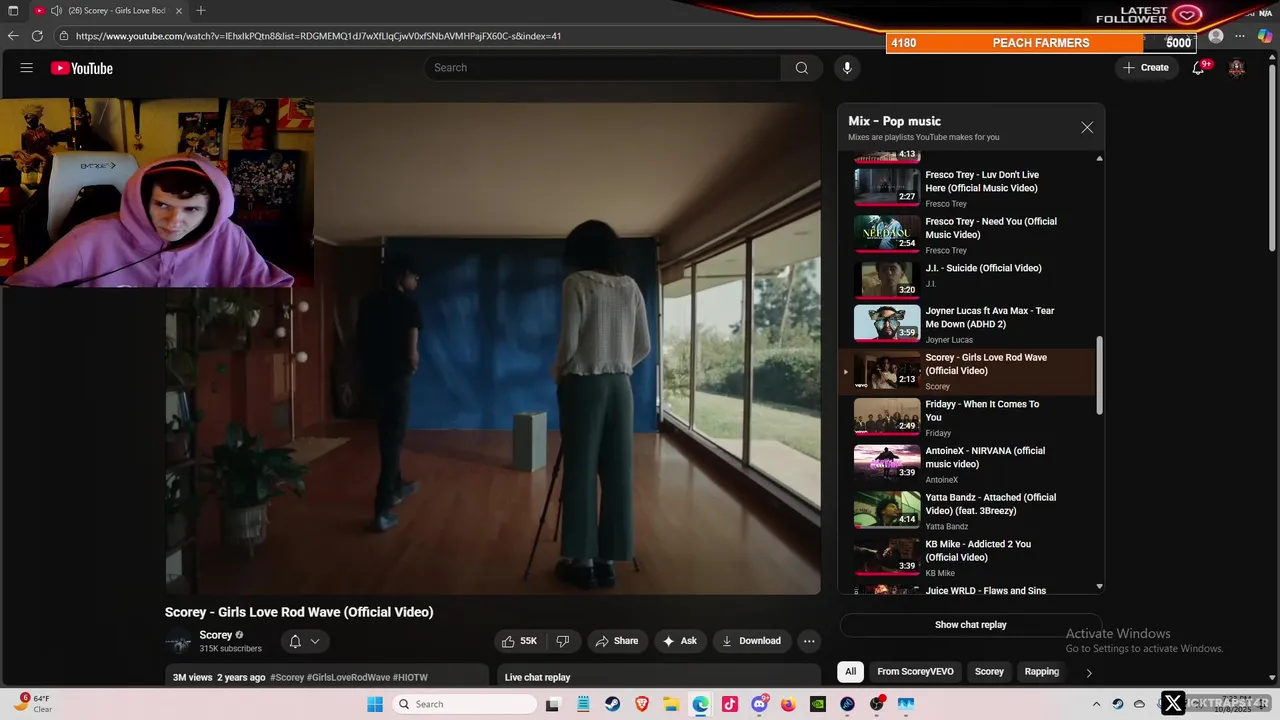This screenshot has width=1280, height=720.
Task: Open more actions three-dot menu under video
Action: [x=809, y=641]
